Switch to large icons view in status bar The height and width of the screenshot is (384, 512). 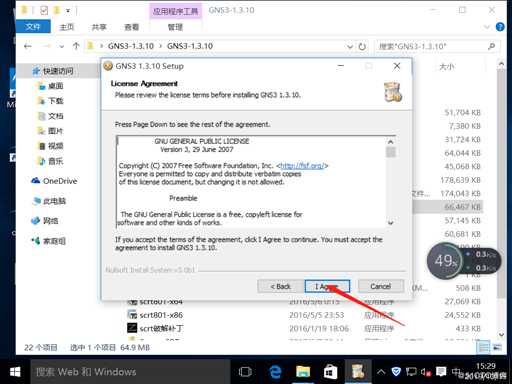click(497, 347)
